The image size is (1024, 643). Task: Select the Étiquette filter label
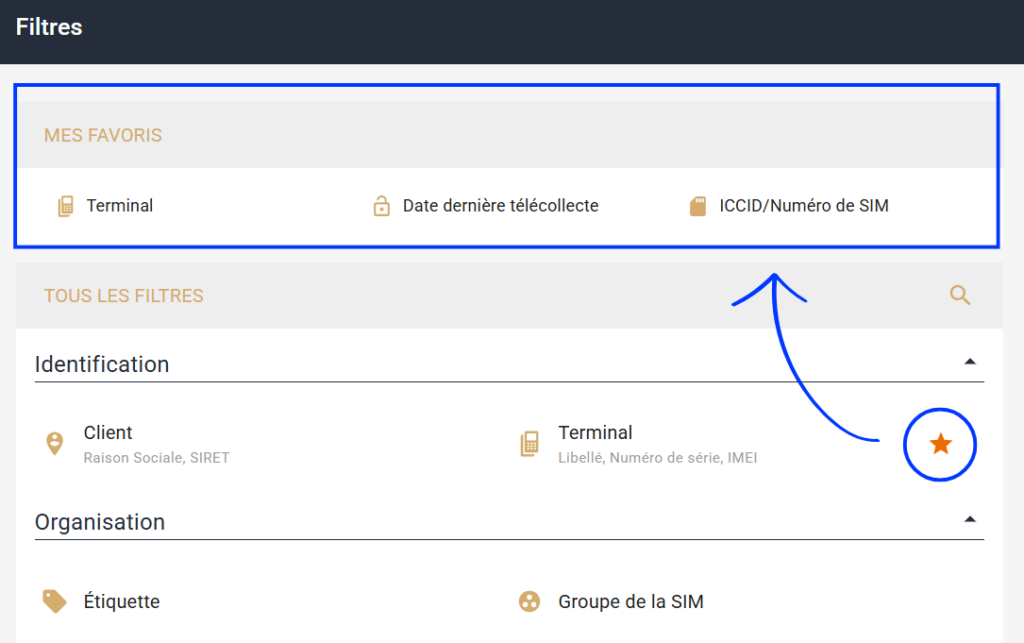point(122,602)
